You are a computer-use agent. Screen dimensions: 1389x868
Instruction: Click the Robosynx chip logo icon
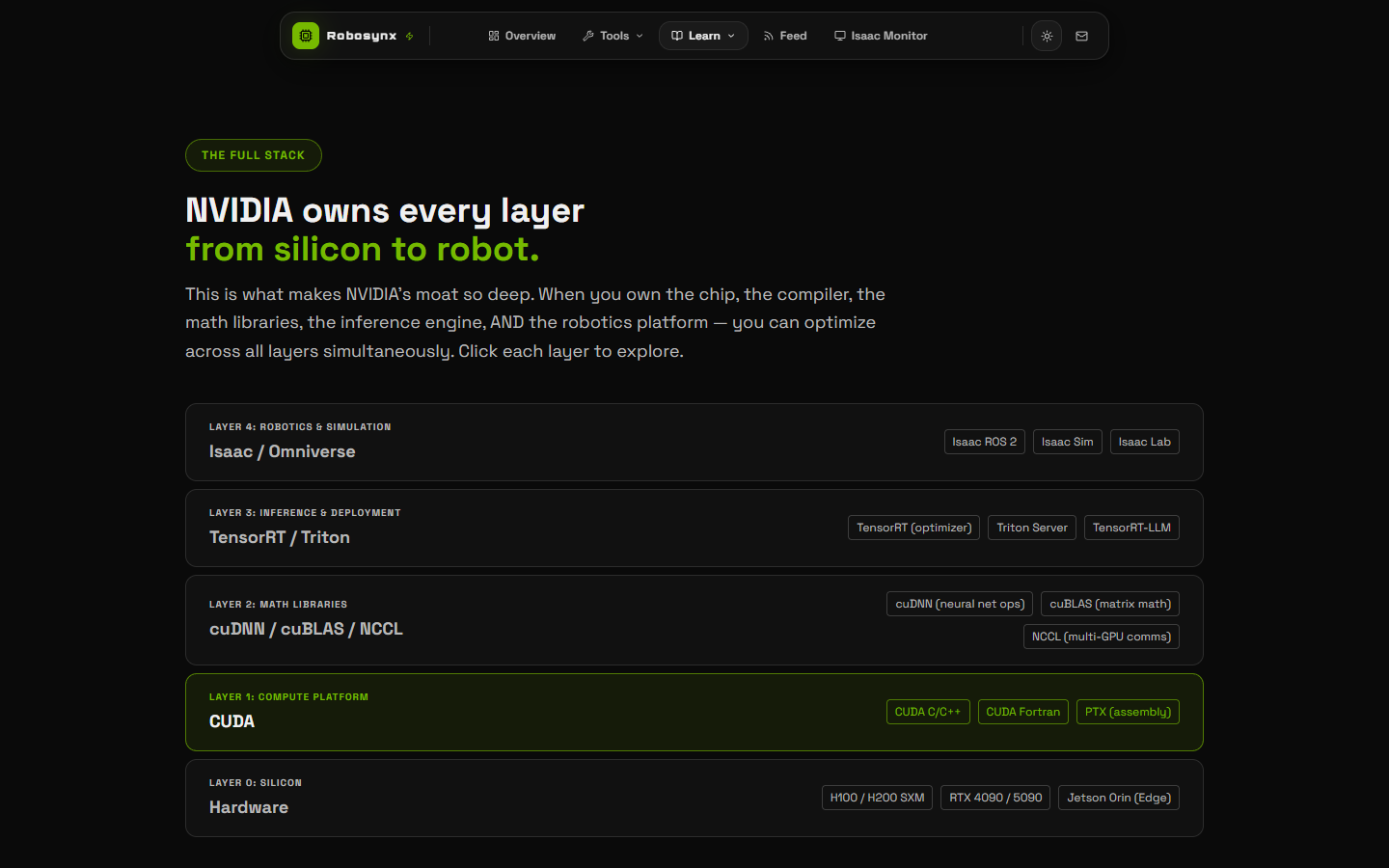pyautogui.click(x=306, y=36)
